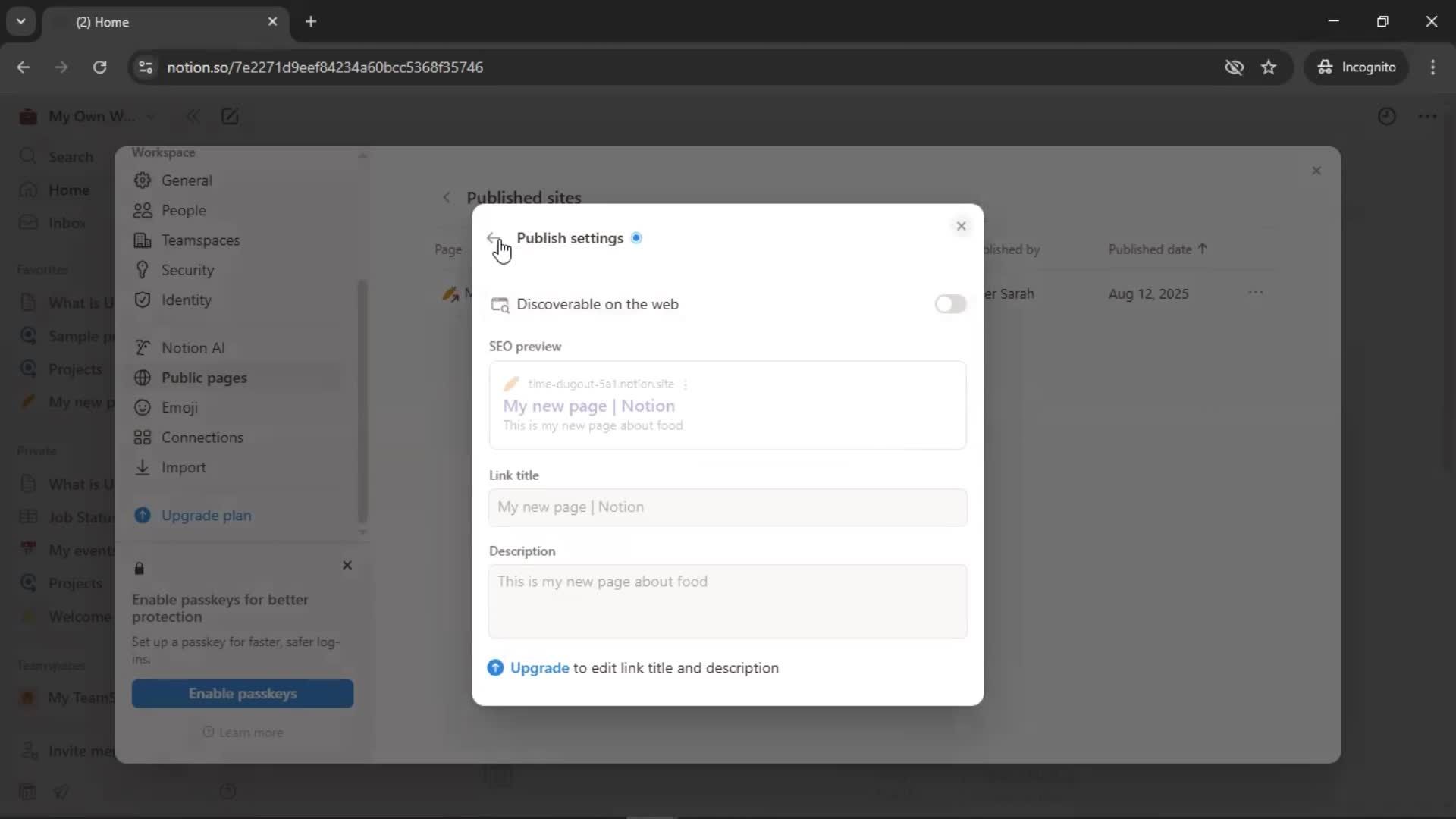This screenshot has height=819, width=1456.
Task: Go back from Published sites
Action: pyautogui.click(x=447, y=197)
